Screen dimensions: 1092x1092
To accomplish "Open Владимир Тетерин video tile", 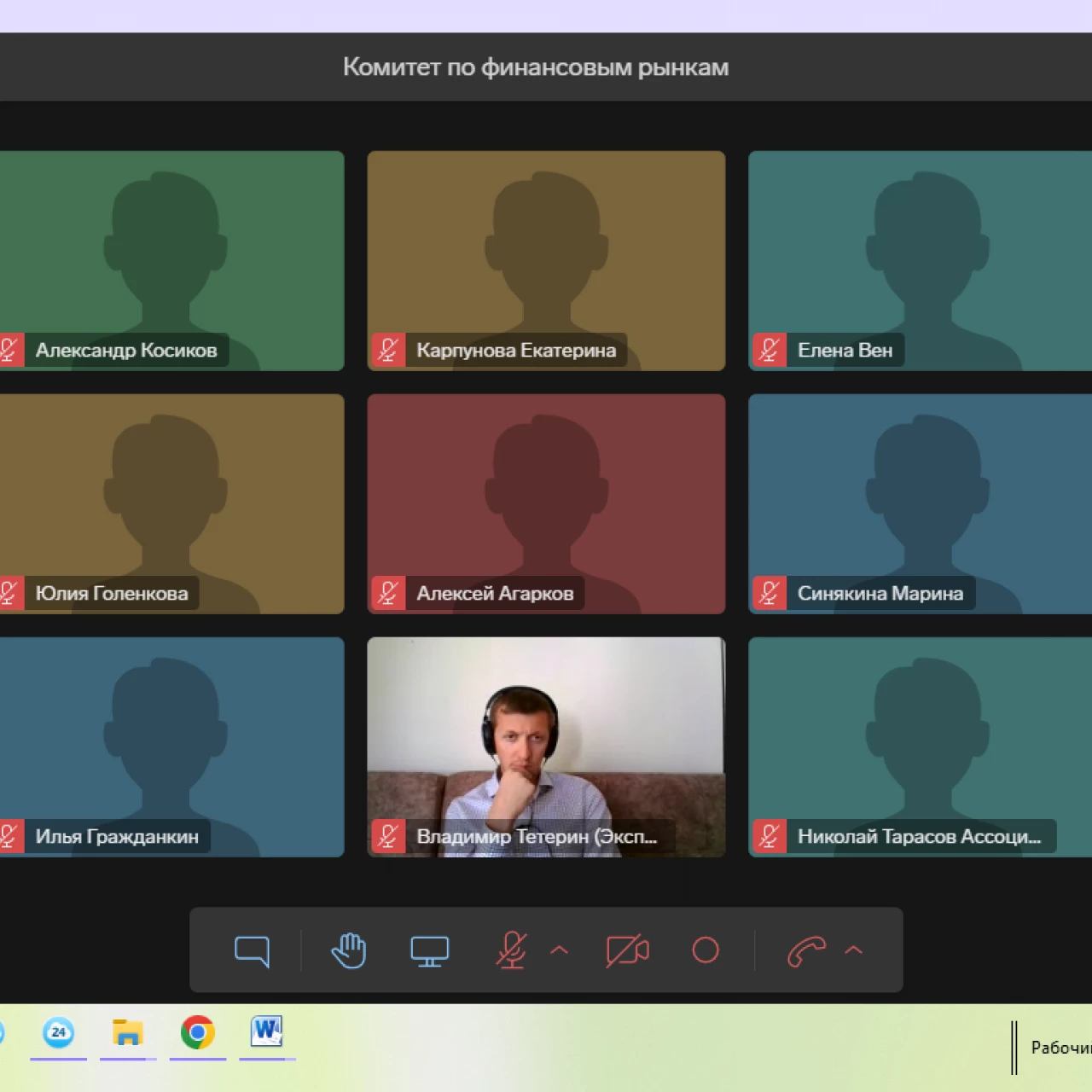I will coord(546,747).
